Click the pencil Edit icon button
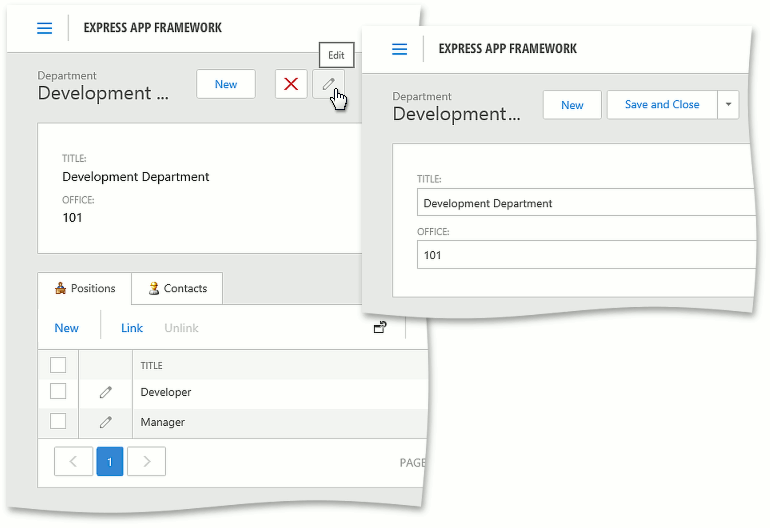This screenshot has width=770, height=528. tap(328, 84)
